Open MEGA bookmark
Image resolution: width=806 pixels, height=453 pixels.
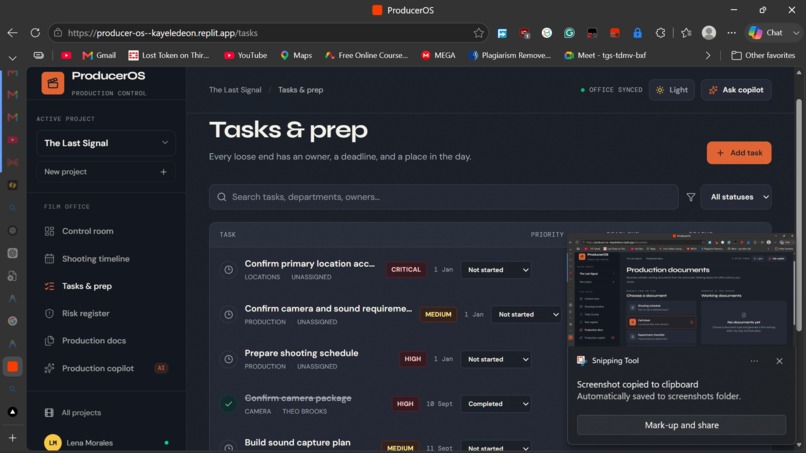438,55
